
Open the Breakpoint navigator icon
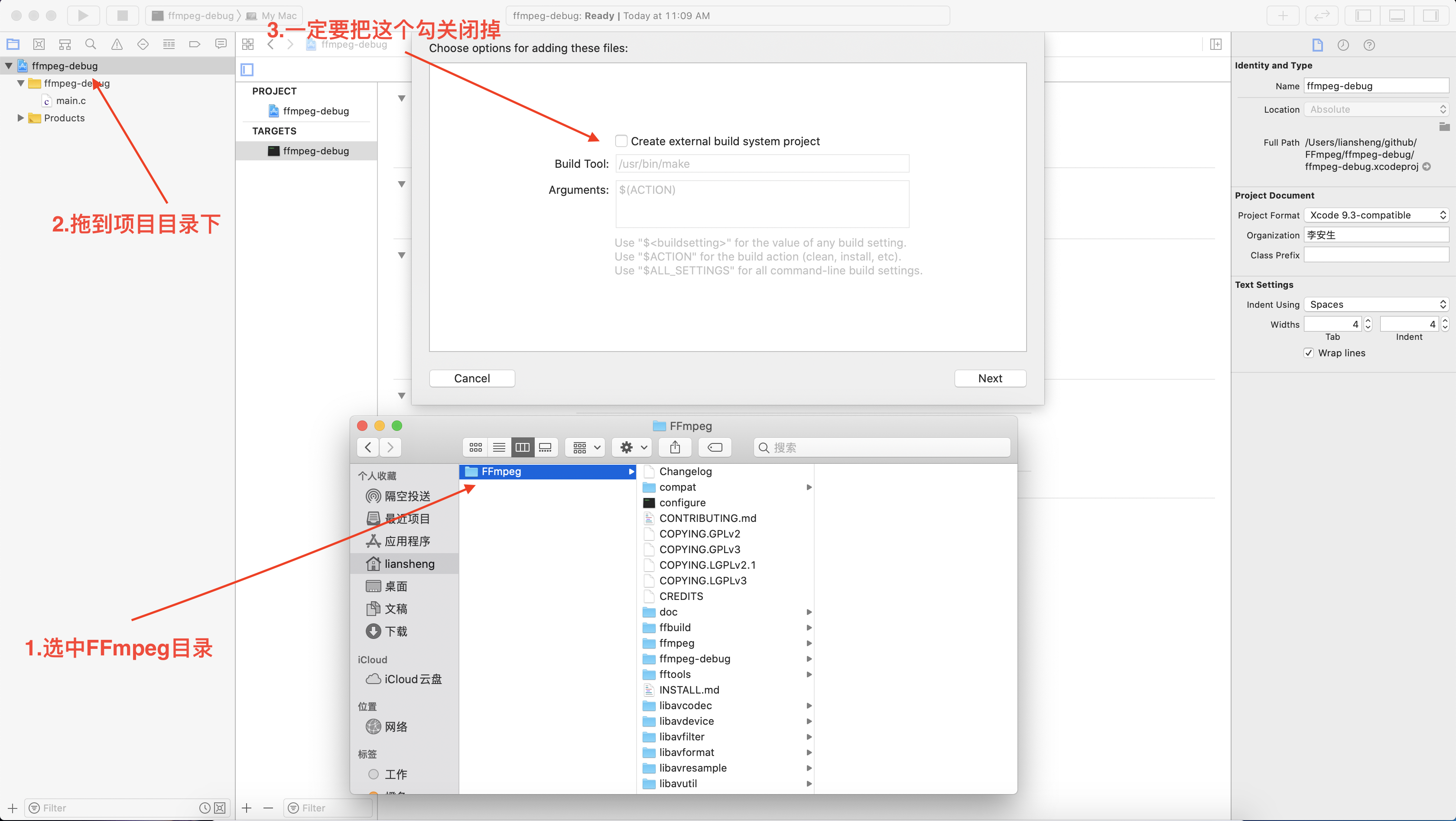pyautogui.click(x=195, y=44)
